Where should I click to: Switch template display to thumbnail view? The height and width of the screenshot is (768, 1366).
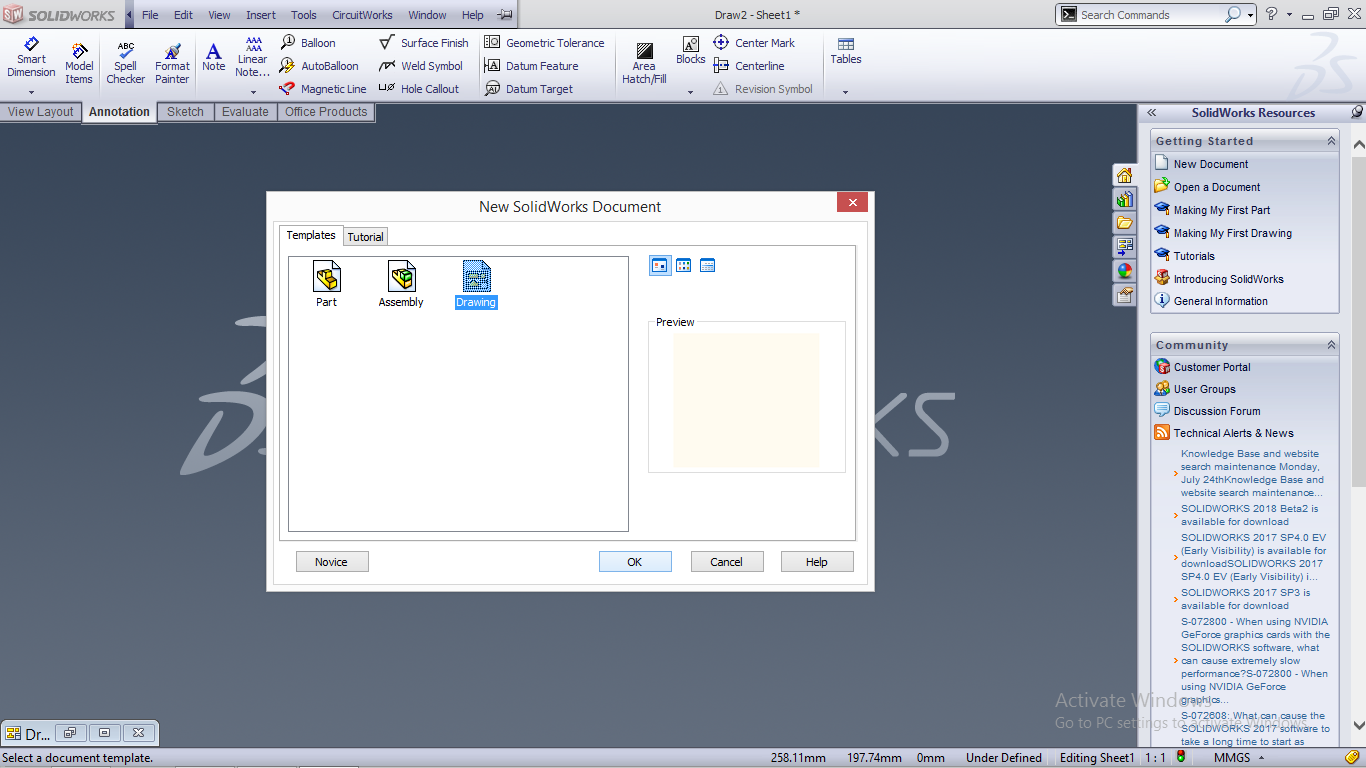click(683, 265)
